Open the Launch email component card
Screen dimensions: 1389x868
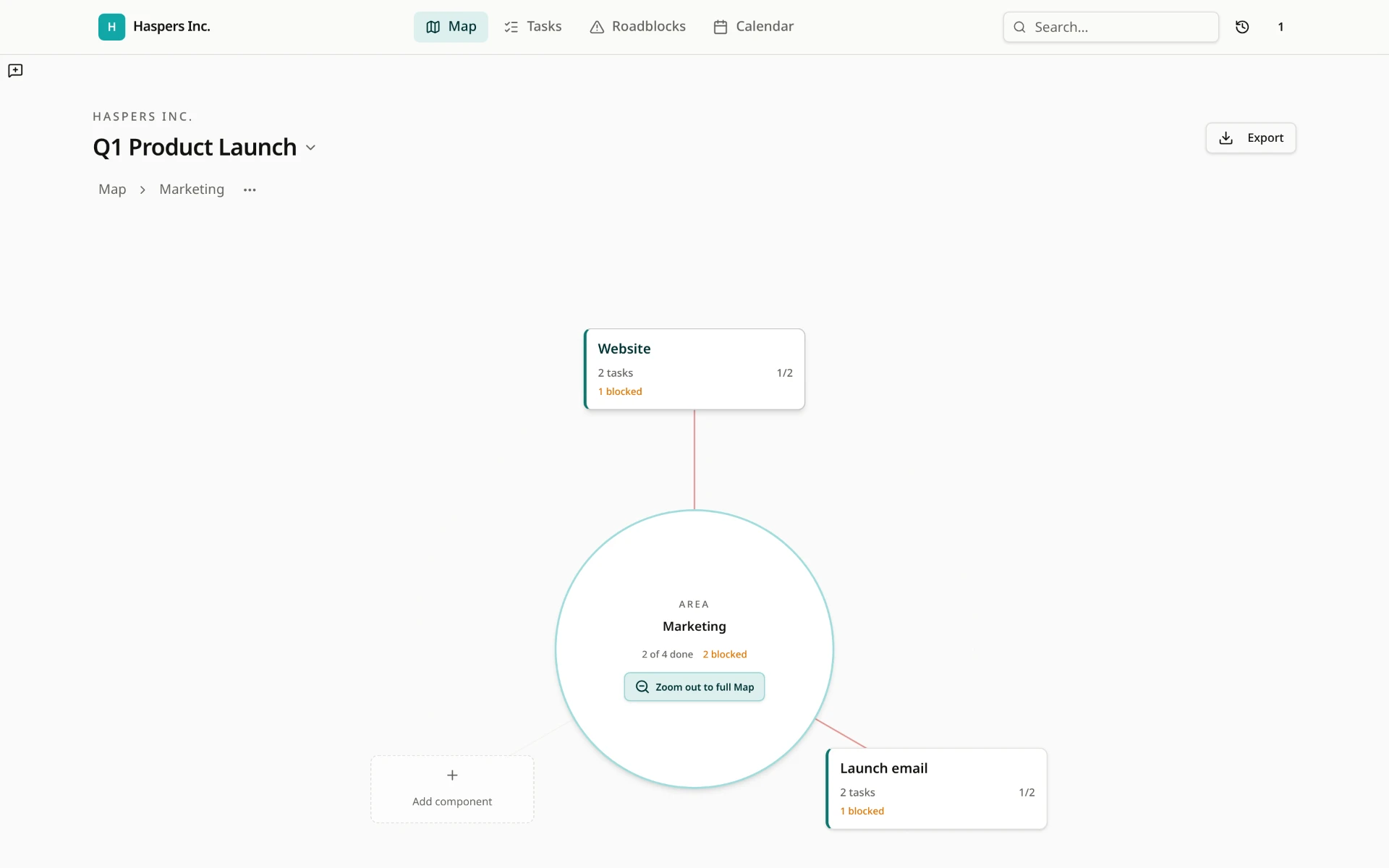pos(936,788)
